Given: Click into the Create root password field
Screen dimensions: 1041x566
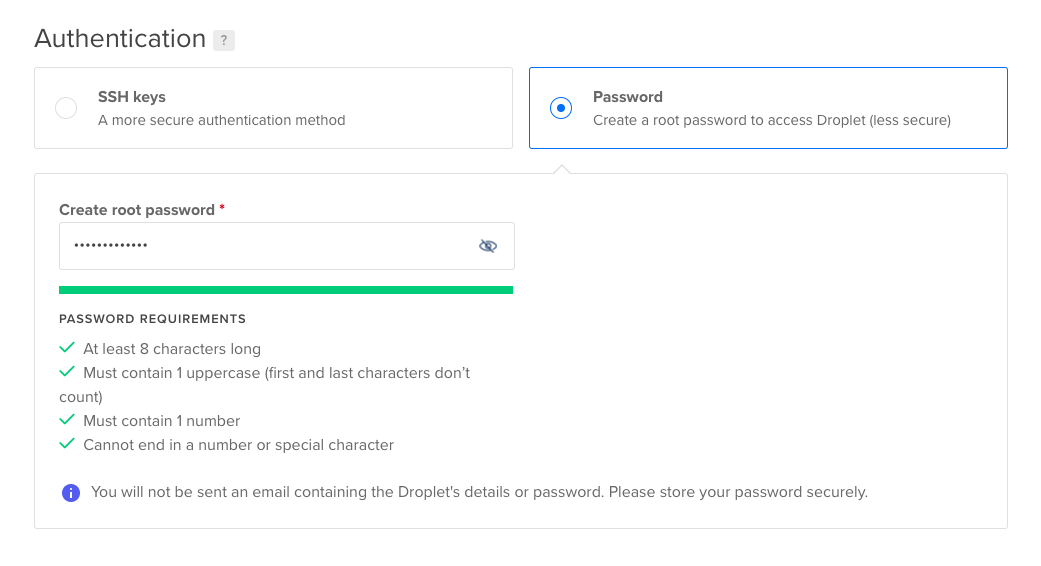Looking at the screenshot, I should [x=287, y=246].
